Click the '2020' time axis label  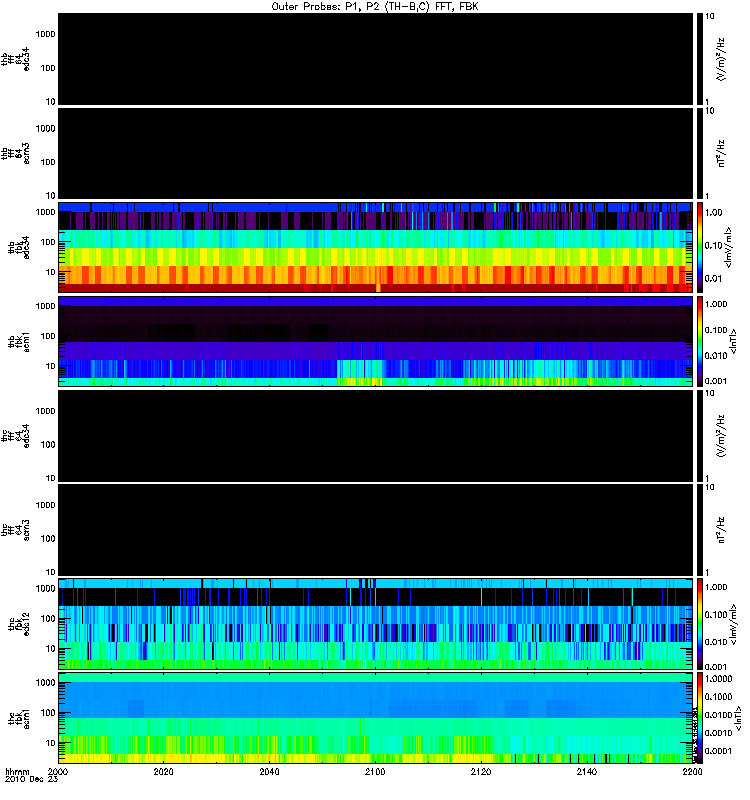[x=163, y=772]
